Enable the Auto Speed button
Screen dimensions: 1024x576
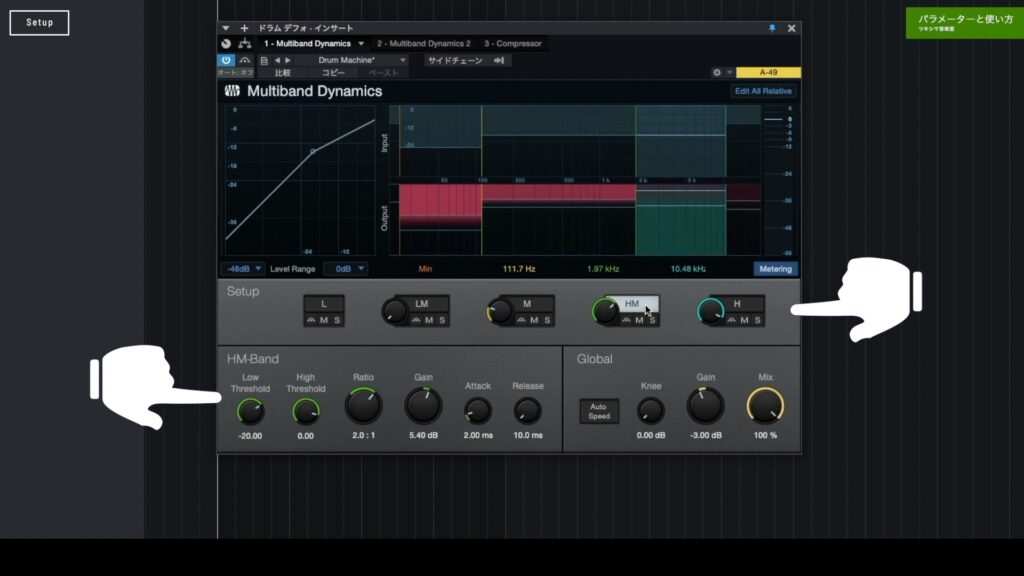pos(599,411)
